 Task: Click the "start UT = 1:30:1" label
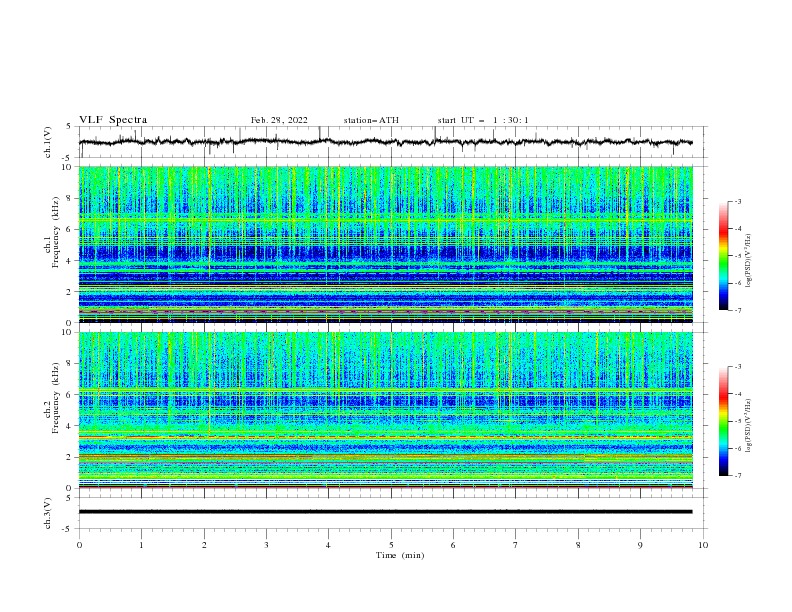pyautogui.click(x=483, y=120)
